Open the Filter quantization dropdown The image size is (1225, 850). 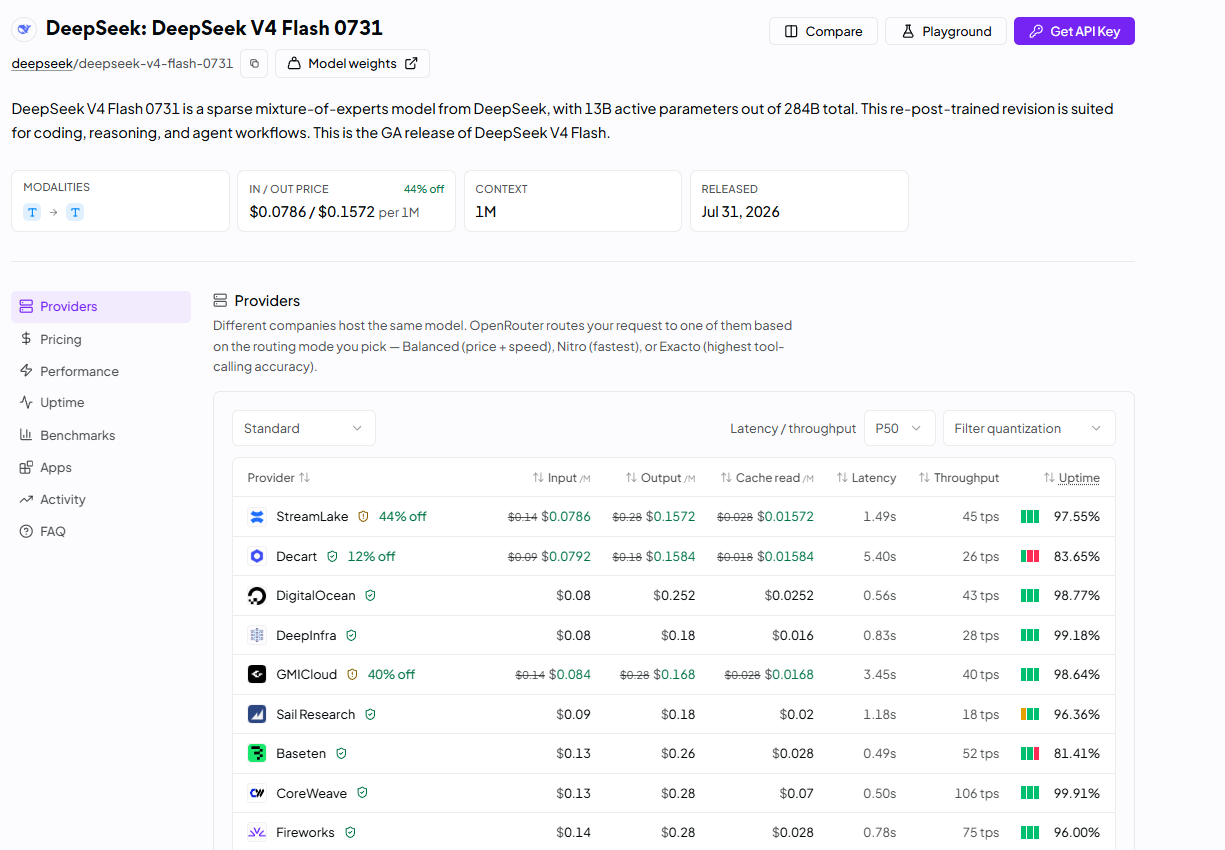[x=1029, y=428]
